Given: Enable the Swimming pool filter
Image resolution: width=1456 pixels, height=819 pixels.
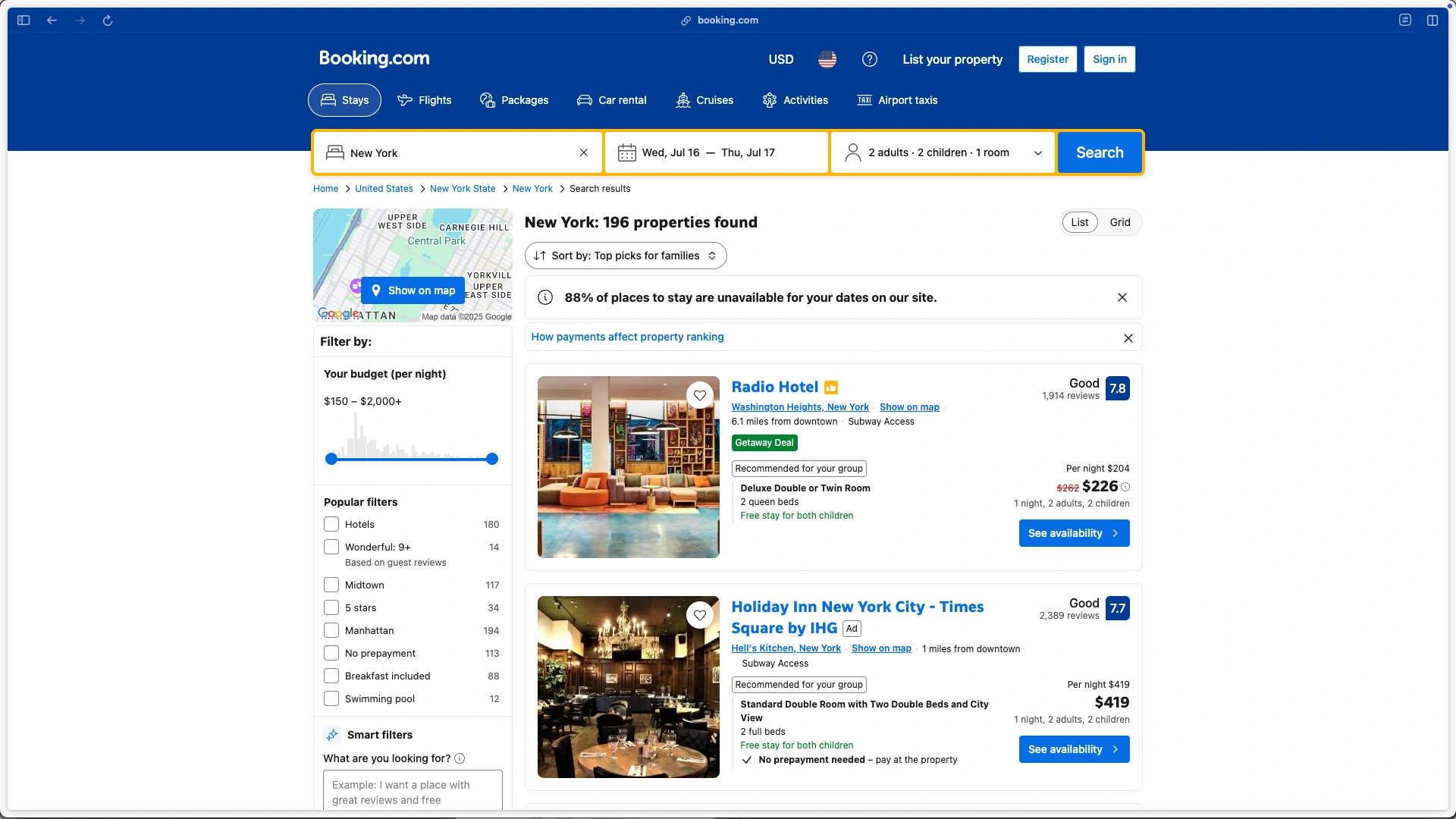Looking at the screenshot, I should pyautogui.click(x=331, y=698).
